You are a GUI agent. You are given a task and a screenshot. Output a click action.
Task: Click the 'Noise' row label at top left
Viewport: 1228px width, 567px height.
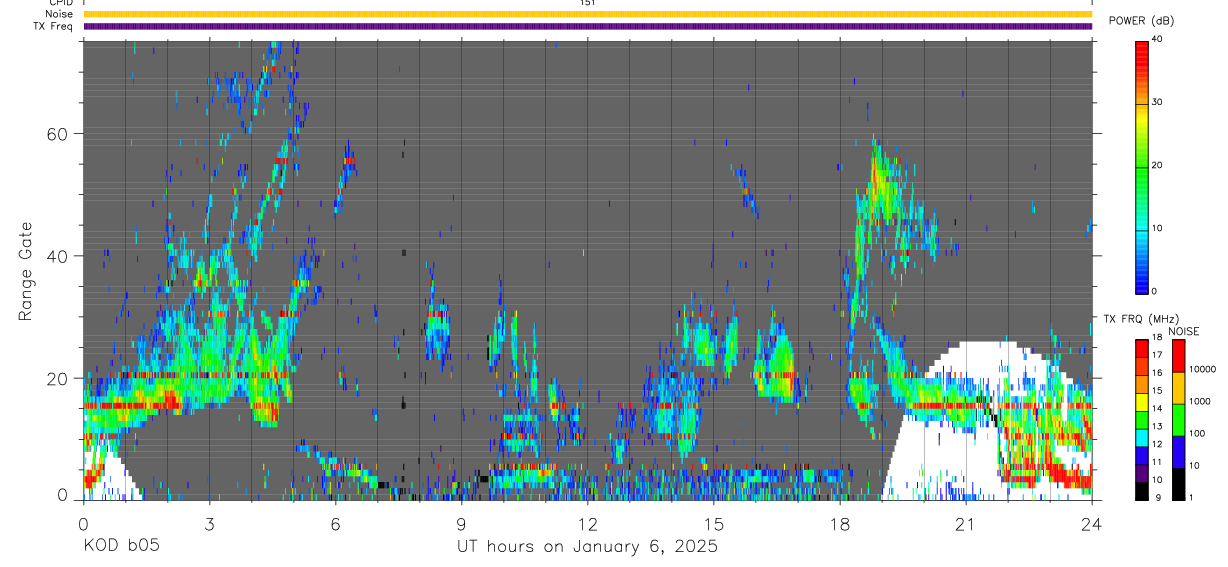[x=59, y=14]
